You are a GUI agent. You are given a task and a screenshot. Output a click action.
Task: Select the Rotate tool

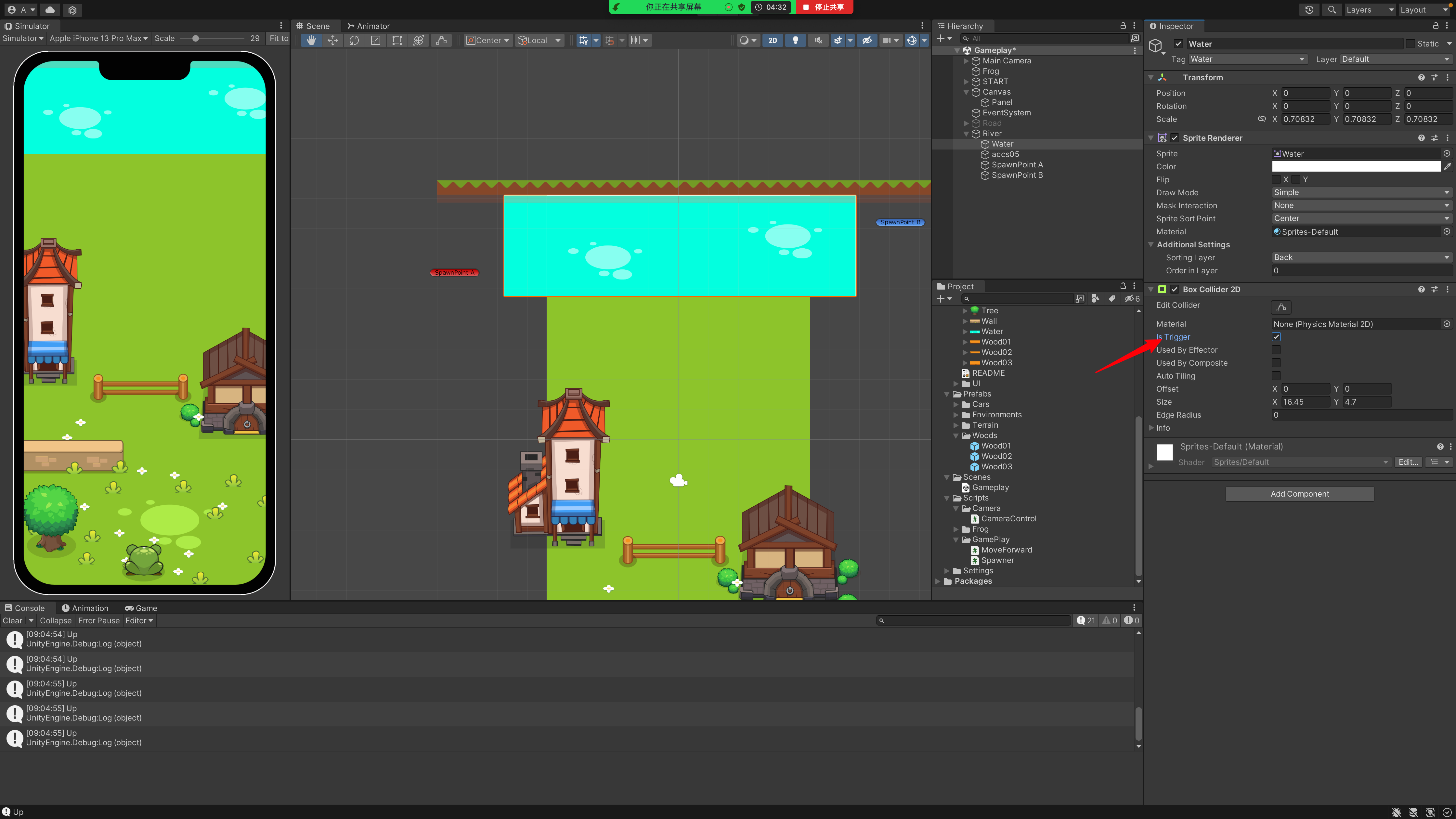tap(354, 40)
